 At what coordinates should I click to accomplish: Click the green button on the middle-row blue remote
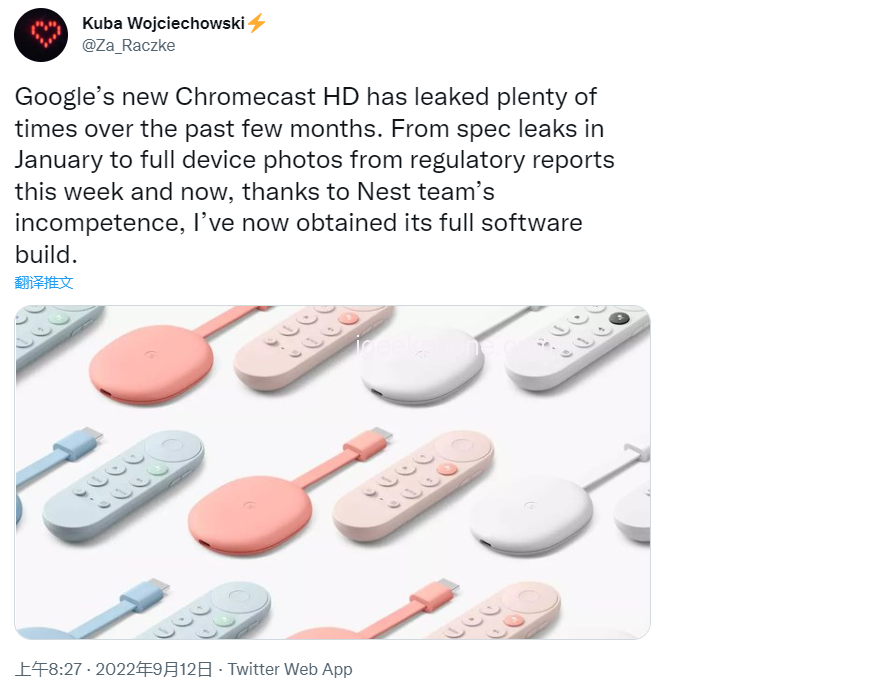156,468
